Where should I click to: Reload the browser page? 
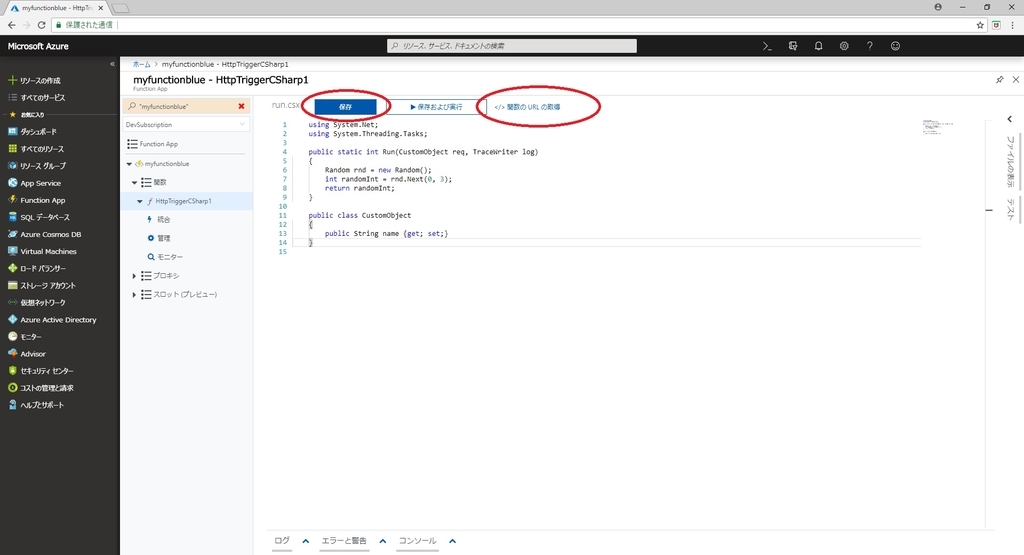click(41, 25)
